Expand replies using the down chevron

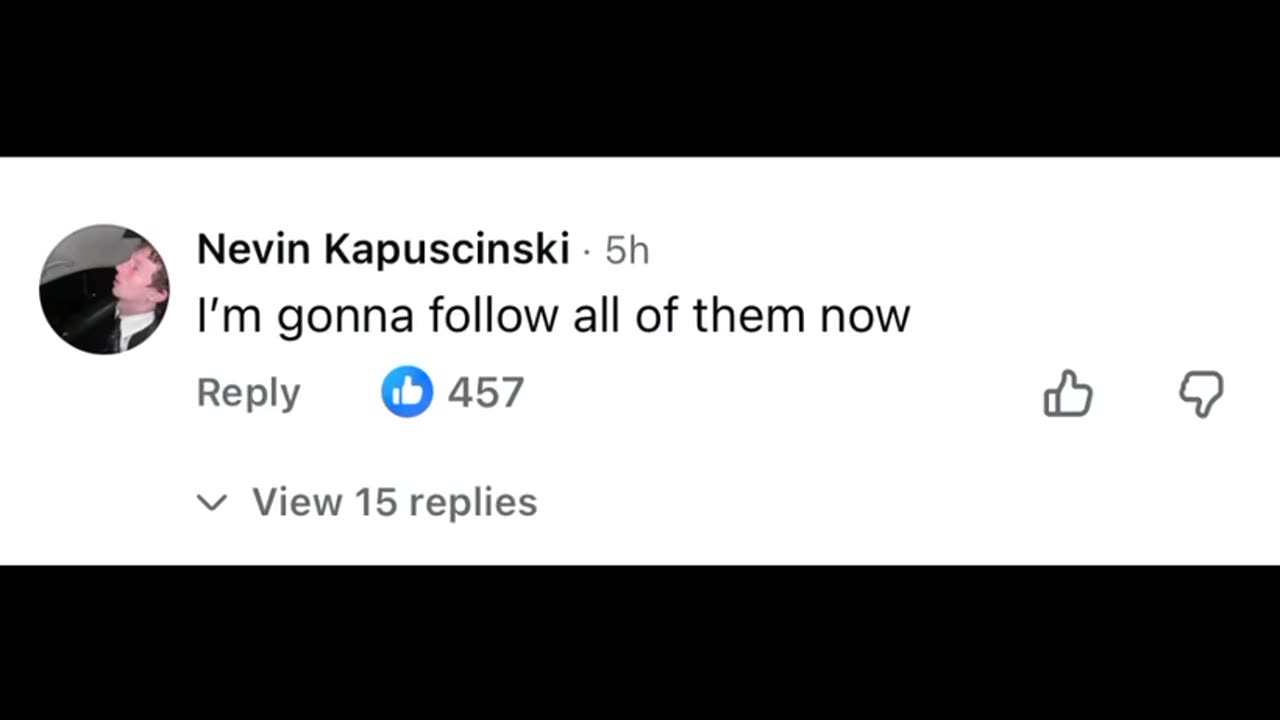point(212,502)
